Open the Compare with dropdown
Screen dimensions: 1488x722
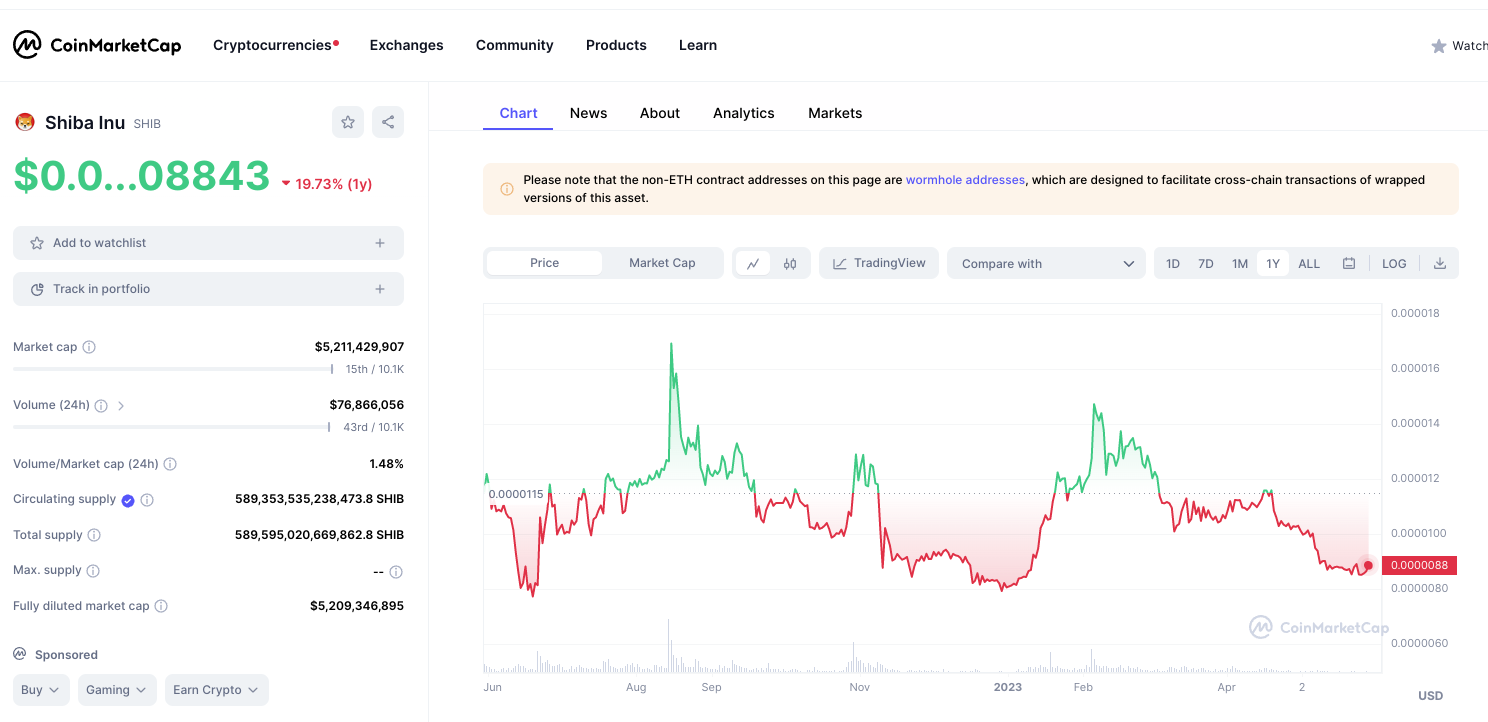point(1046,264)
